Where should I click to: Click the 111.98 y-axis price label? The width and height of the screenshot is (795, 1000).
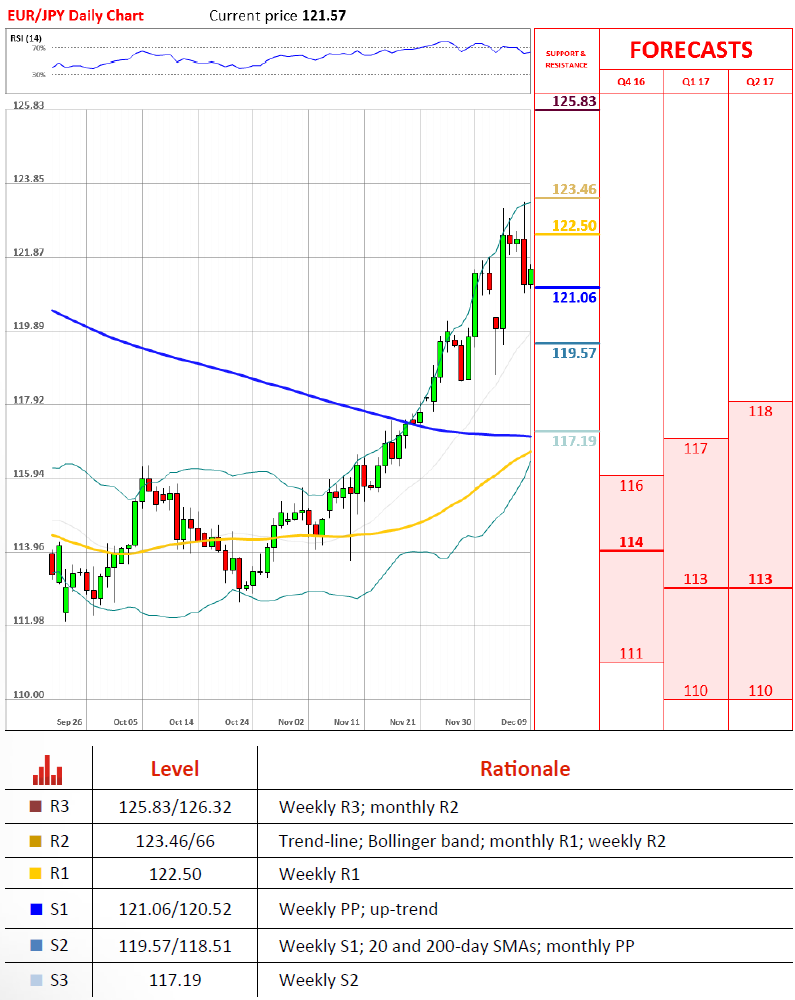(29, 621)
